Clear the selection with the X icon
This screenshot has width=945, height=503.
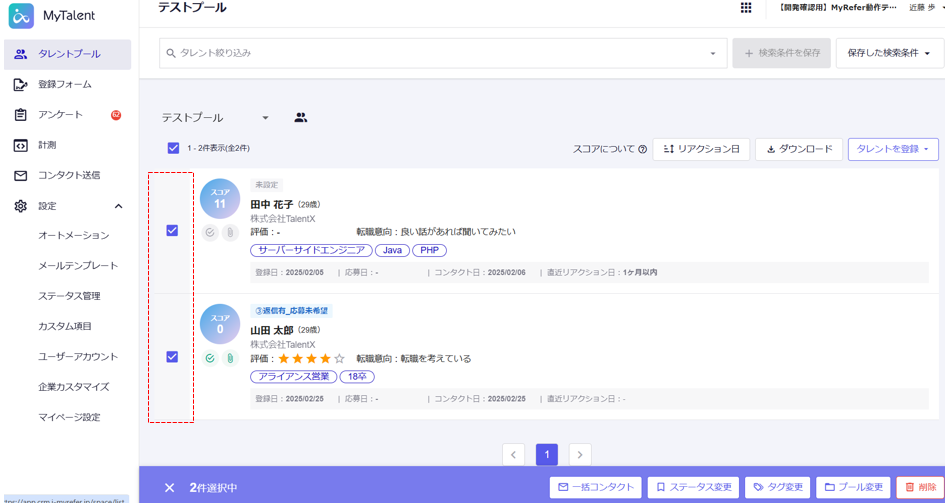[170, 487]
